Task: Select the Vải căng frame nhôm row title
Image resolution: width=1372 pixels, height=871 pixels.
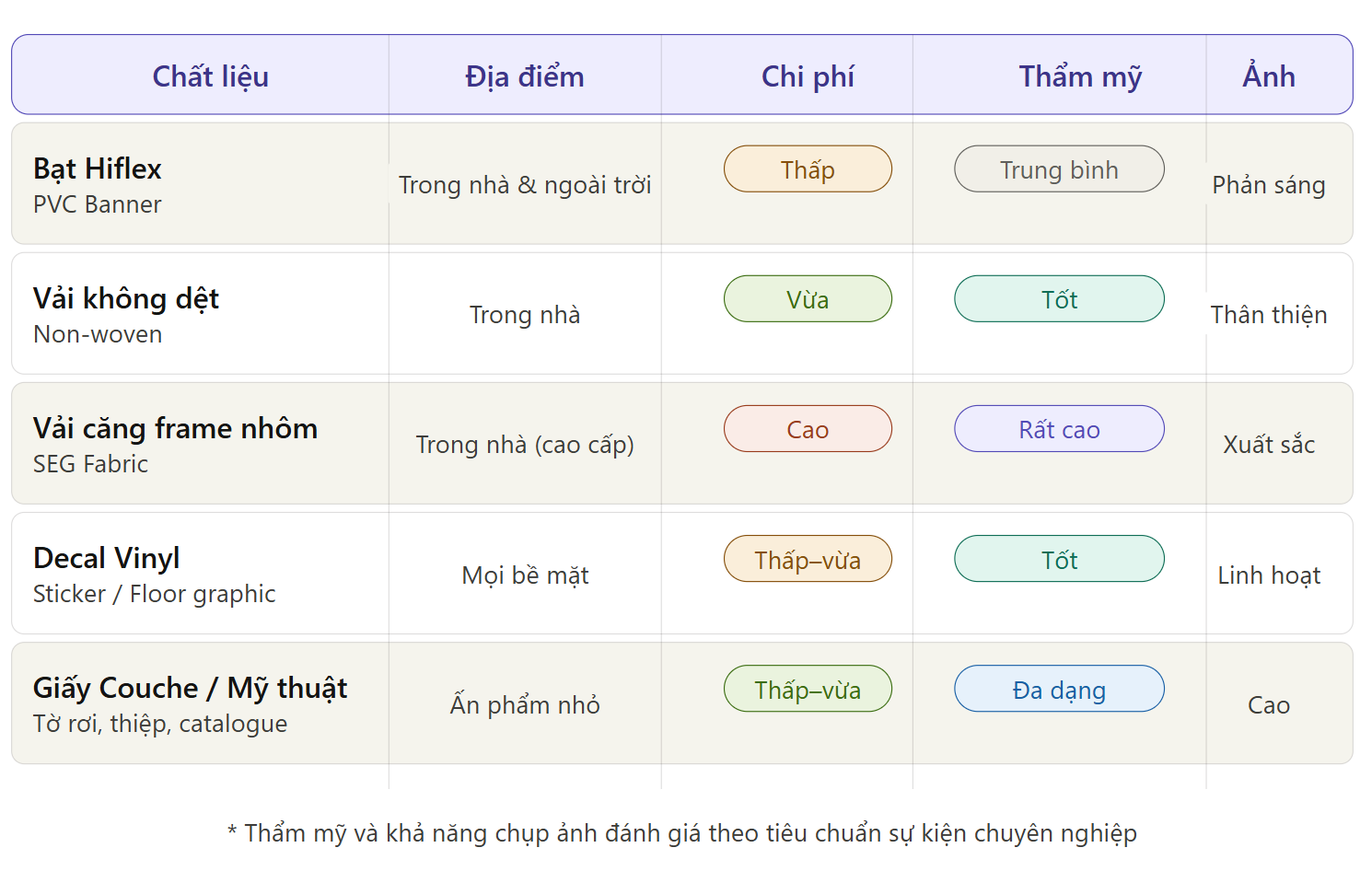Action: [175, 428]
